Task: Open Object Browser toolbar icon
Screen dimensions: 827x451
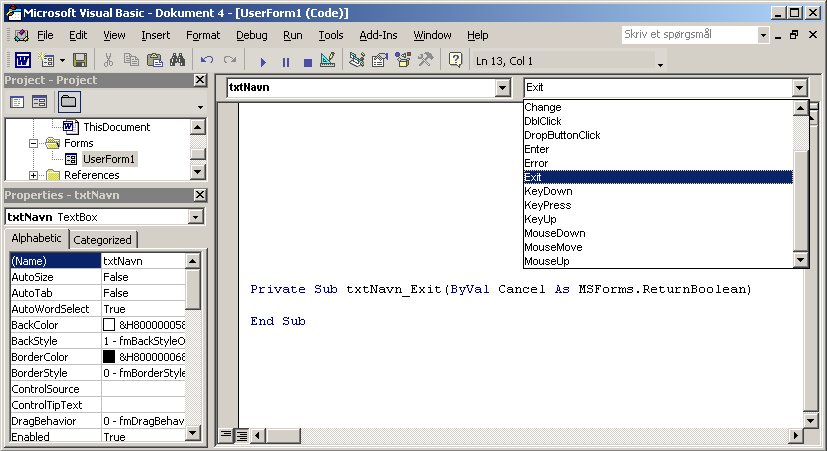Action: 403,60
